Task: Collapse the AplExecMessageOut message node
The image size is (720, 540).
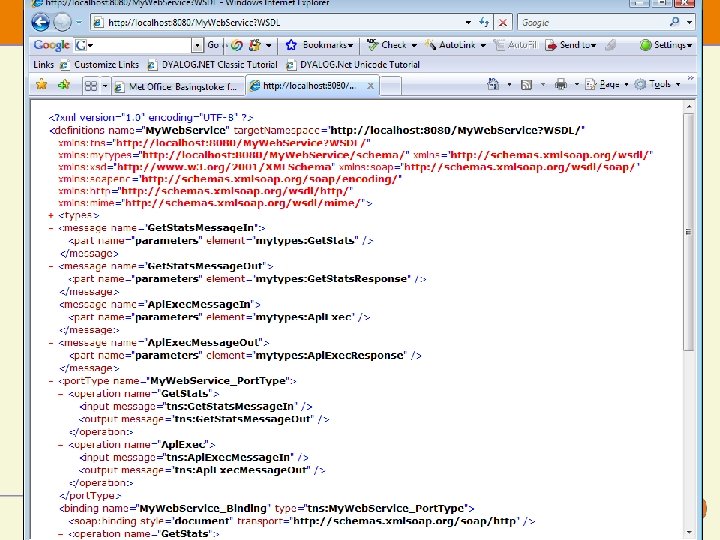Action: [x=51, y=343]
